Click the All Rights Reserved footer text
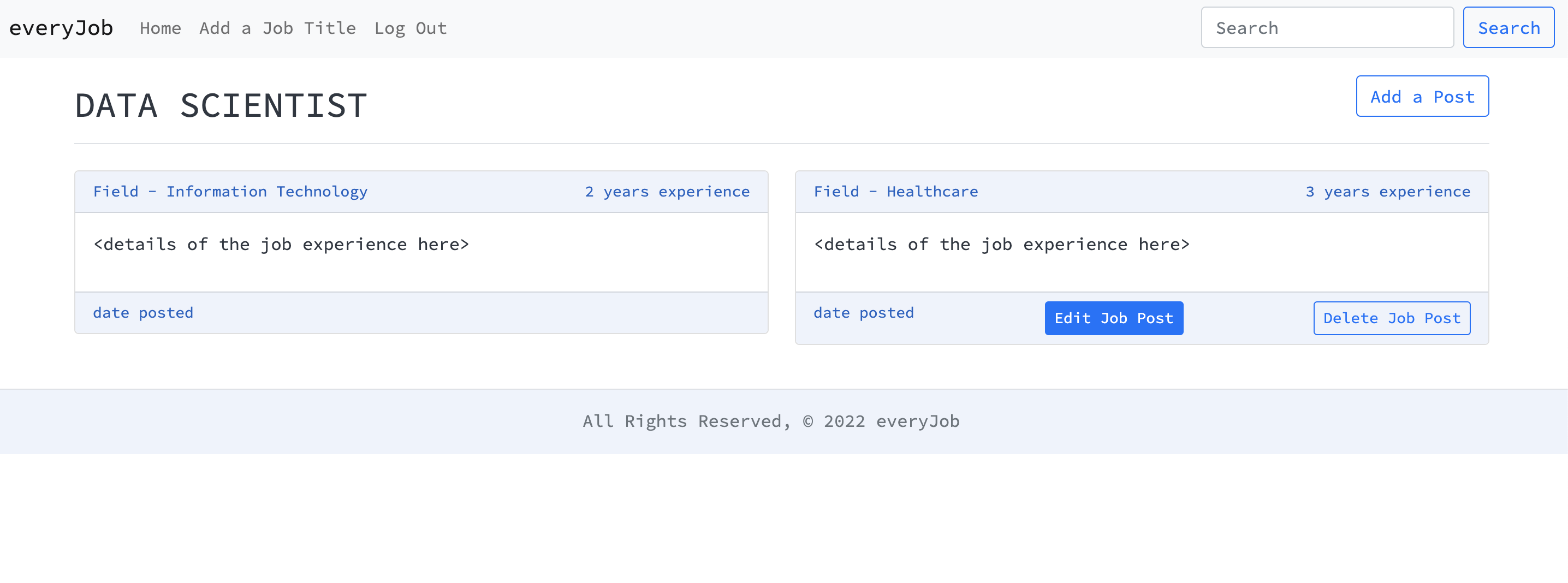Image resolution: width=1568 pixels, height=583 pixels. click(x=770, y=421)
